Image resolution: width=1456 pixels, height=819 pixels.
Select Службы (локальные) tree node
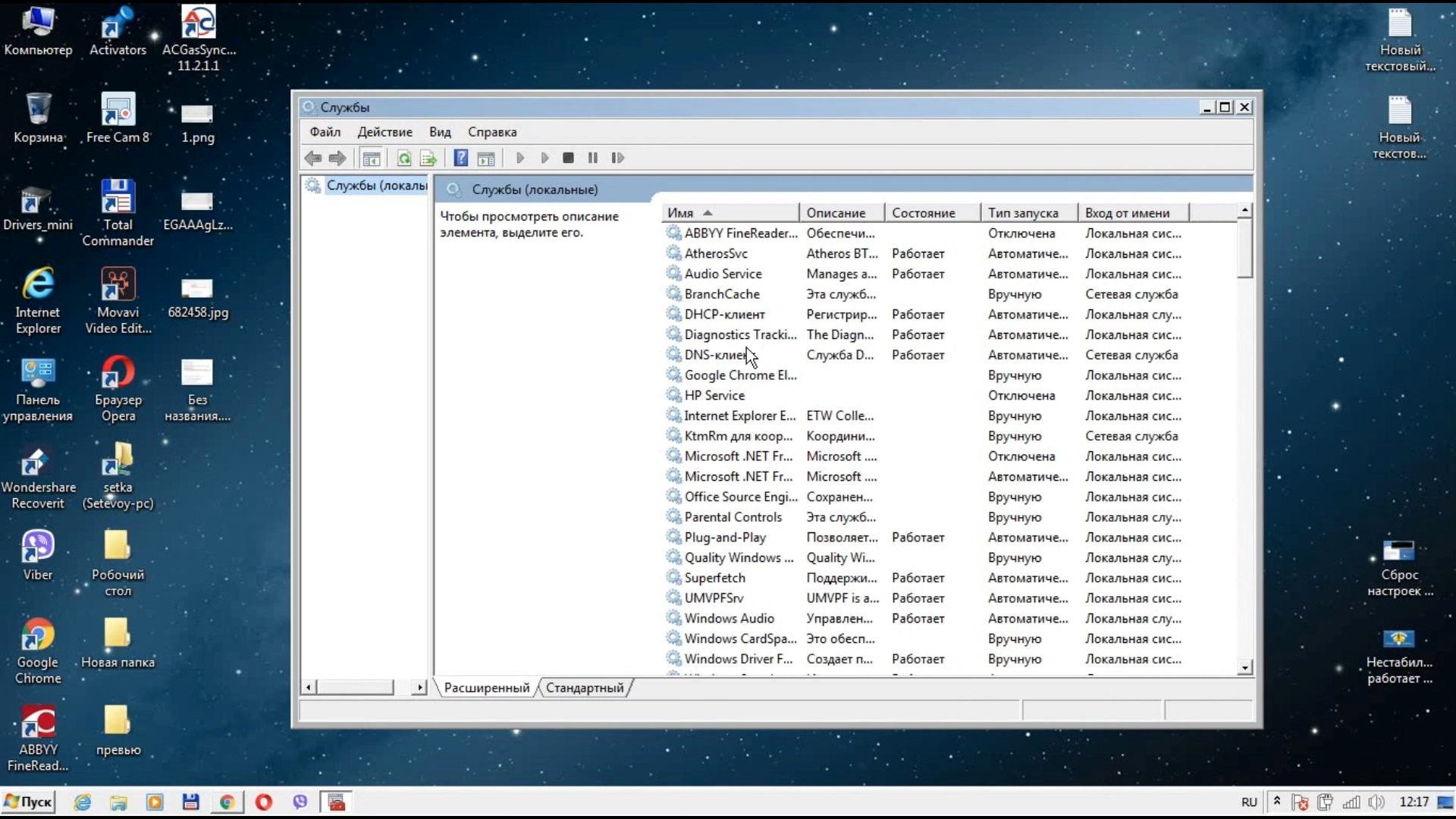point(375,186)
